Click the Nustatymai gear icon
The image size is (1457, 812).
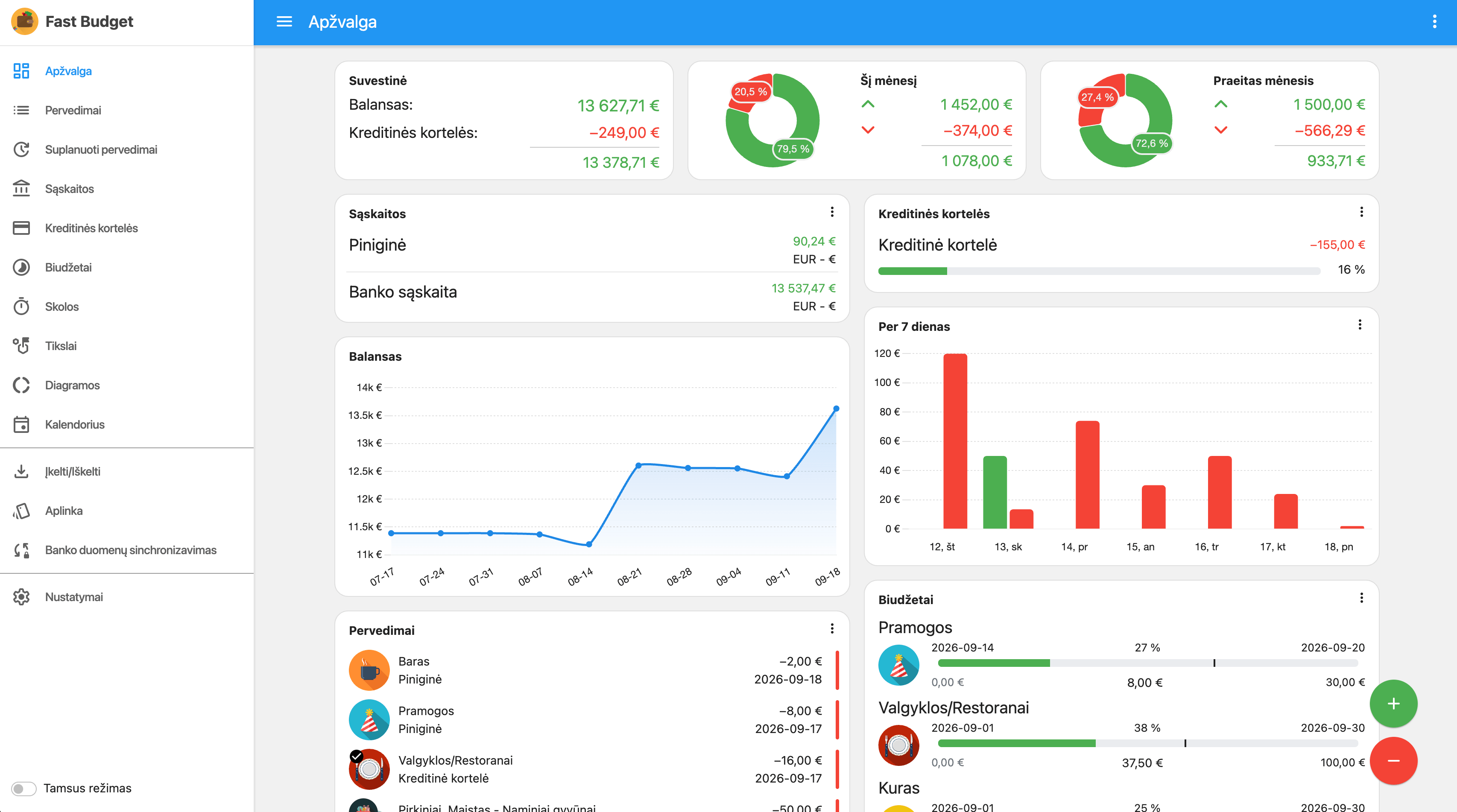pyautogui.click(x=21, y=597)
